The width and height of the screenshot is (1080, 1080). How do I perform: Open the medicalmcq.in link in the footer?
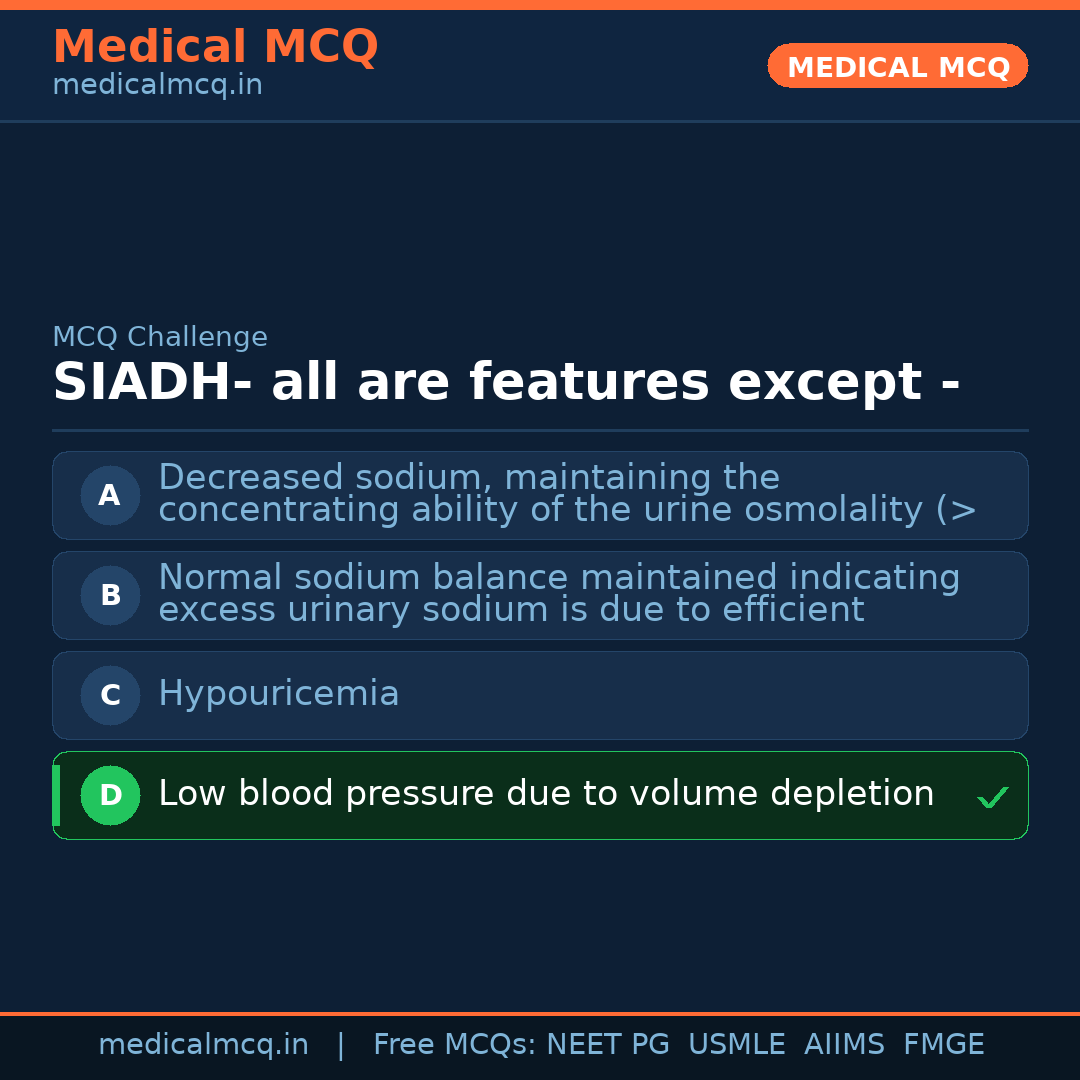tap(203, 1045)
